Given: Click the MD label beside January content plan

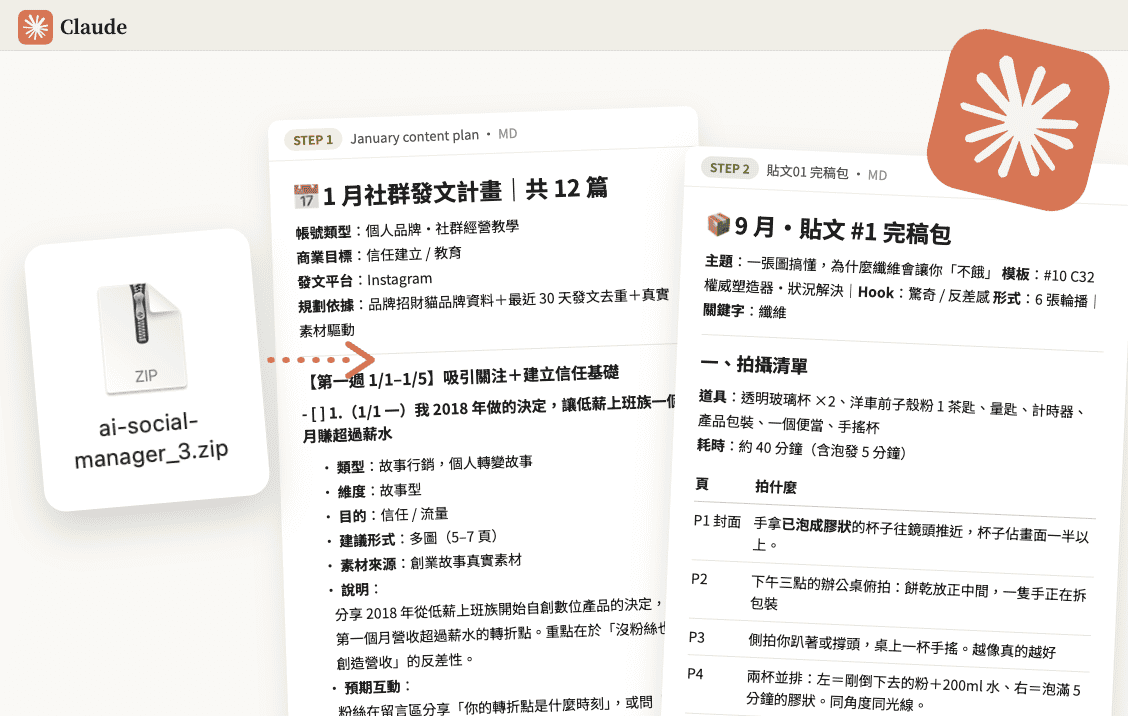Looking at the screenshot, I should [x=507, y=134].
